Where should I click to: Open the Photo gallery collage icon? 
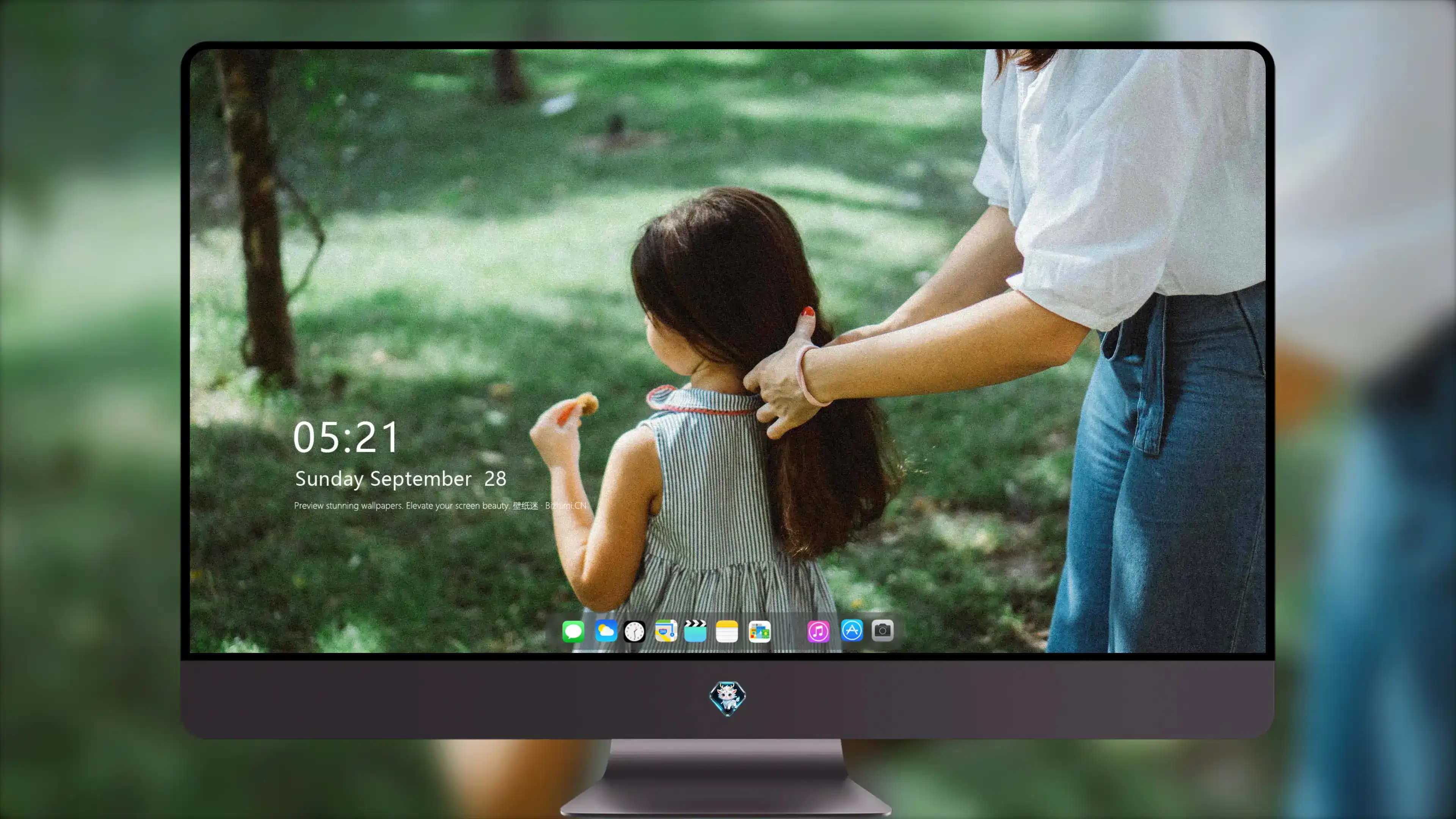click(x=759, y=631)
